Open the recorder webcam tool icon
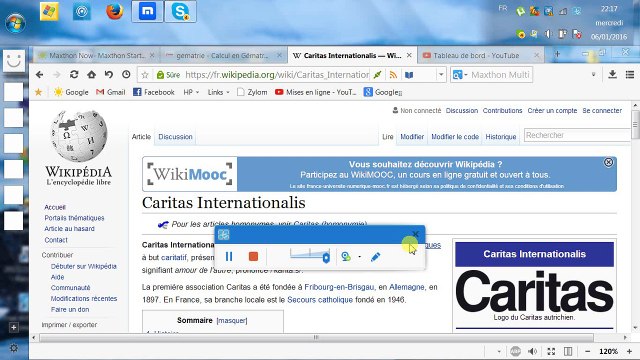640x360 pixels. 346,256
